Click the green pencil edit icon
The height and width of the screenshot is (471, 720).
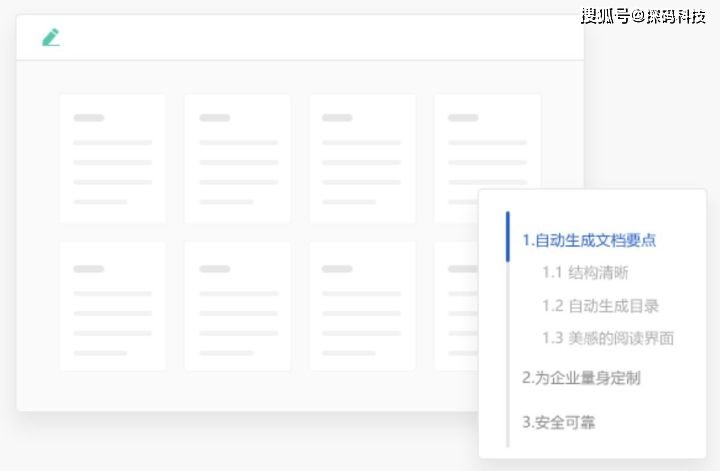(51, 38)
